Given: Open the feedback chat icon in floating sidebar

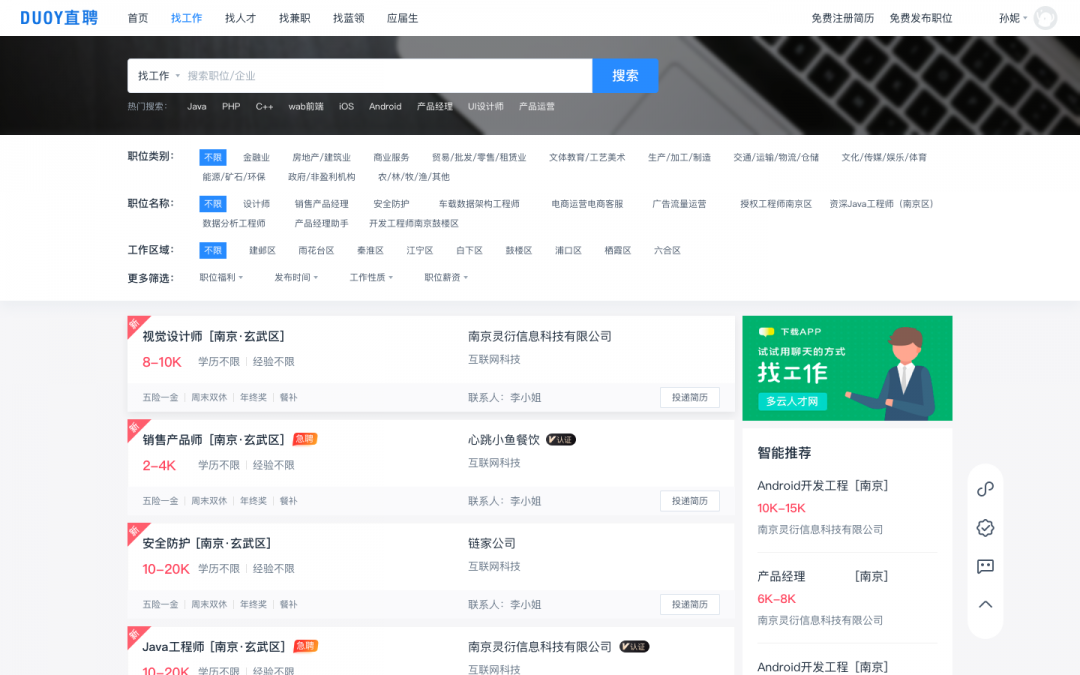Looking at the screenshot, I should pos(985,566).
